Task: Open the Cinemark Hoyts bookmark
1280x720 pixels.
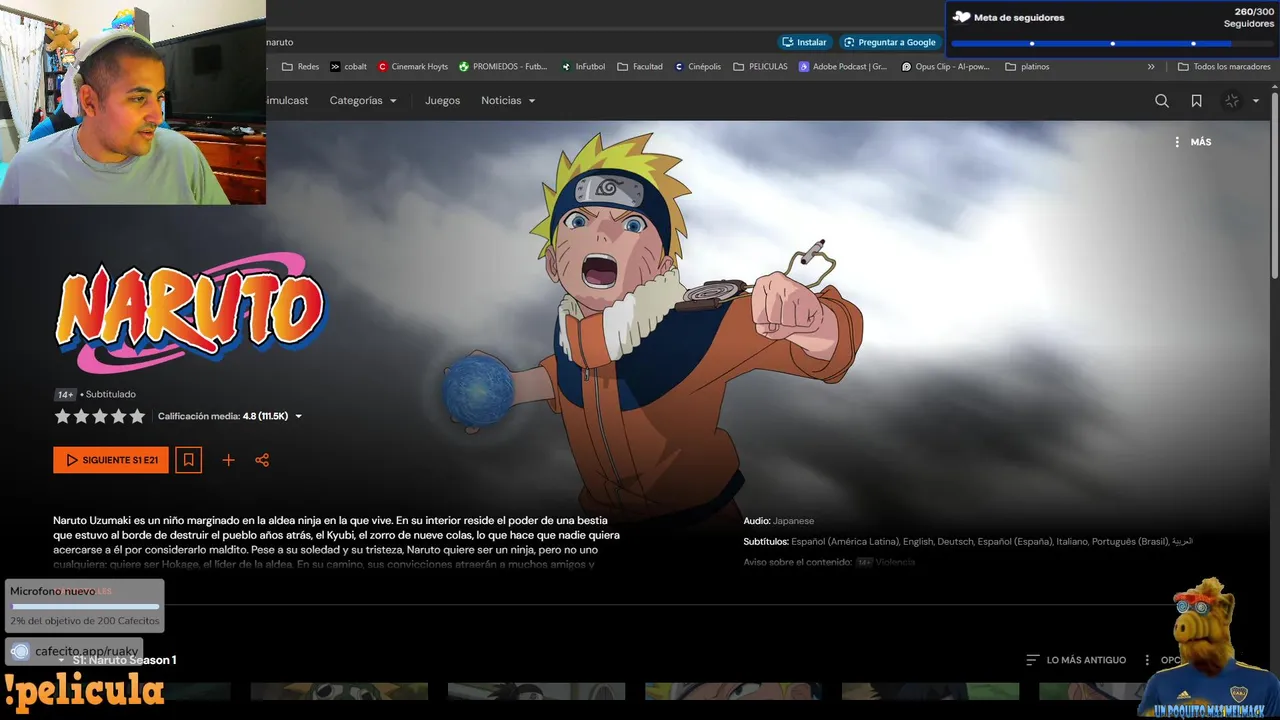Action: point(413,67)
